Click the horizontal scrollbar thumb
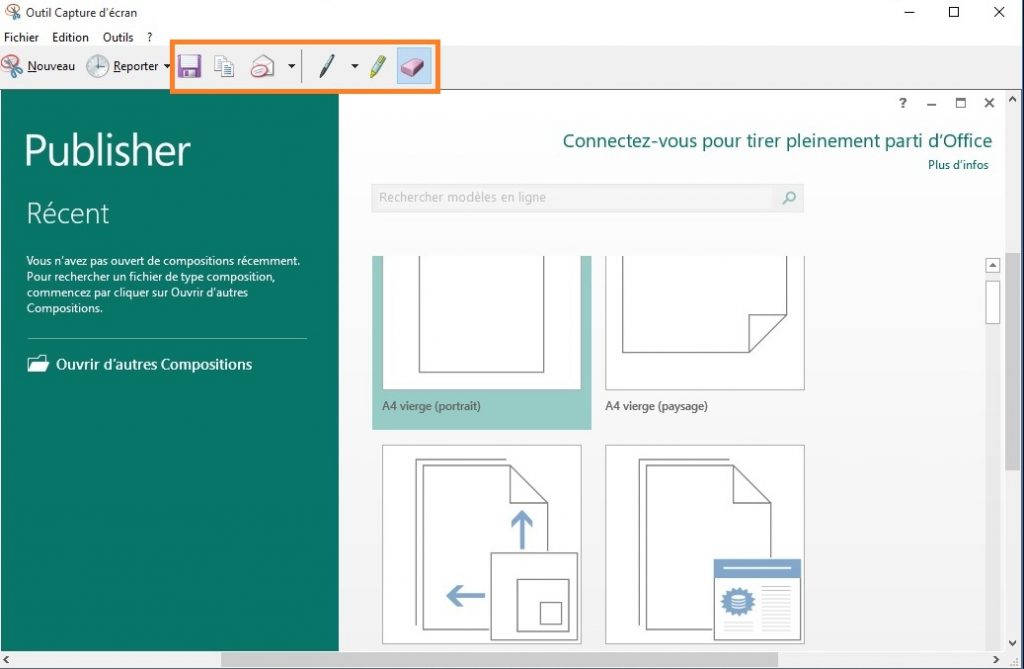The image size is (1024, 669). pyautogui.click(x=500, y=659)
